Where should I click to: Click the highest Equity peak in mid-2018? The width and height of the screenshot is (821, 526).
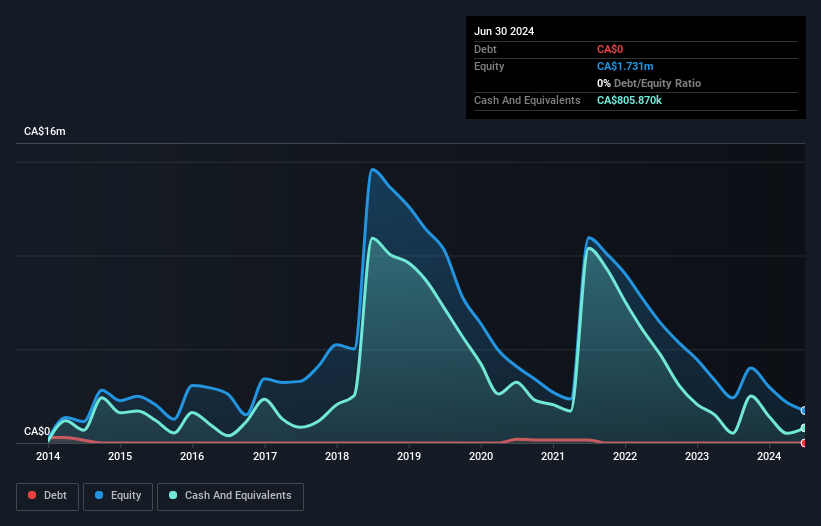click(373, 169)
